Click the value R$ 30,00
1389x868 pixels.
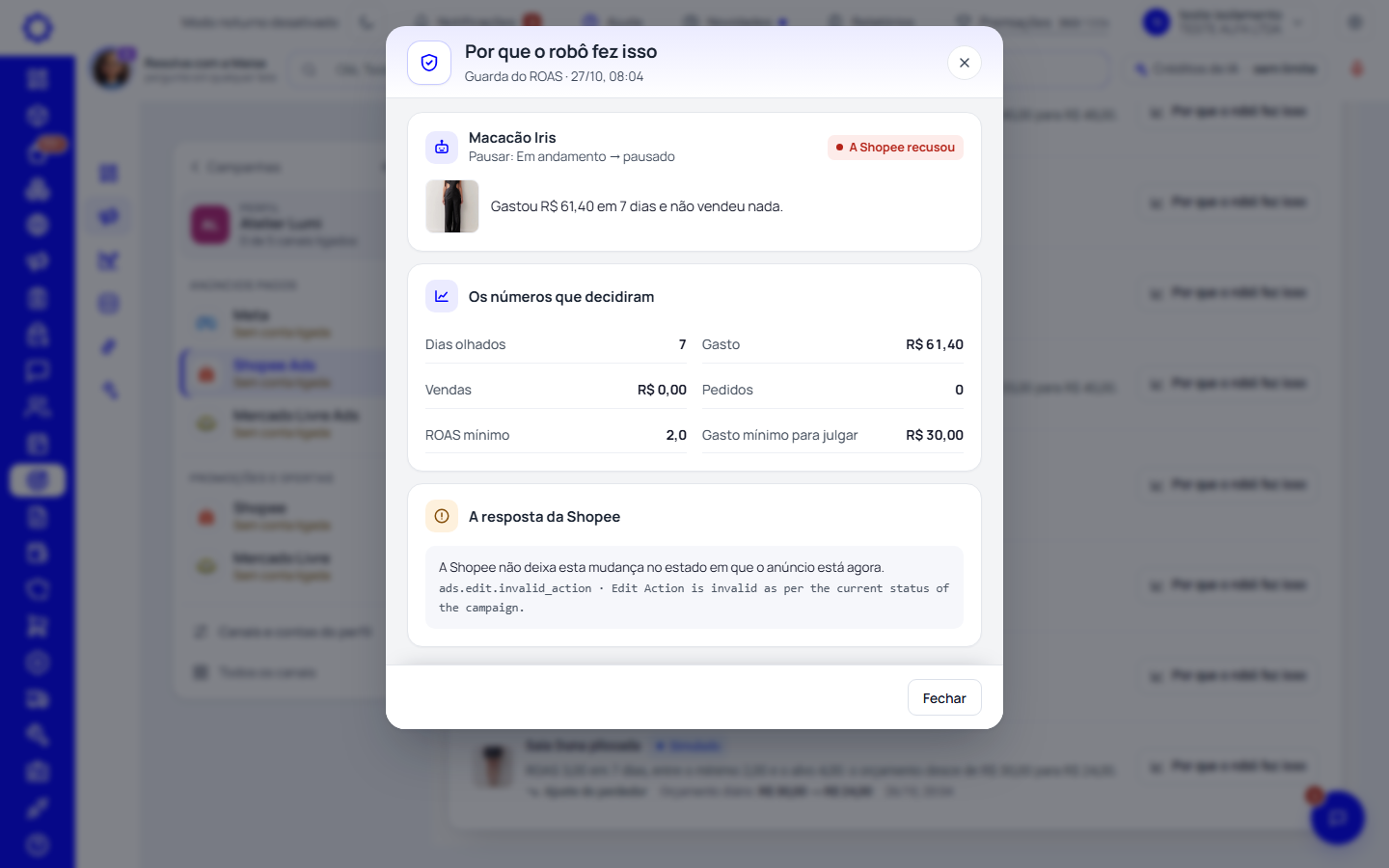(x=935, y=435)
